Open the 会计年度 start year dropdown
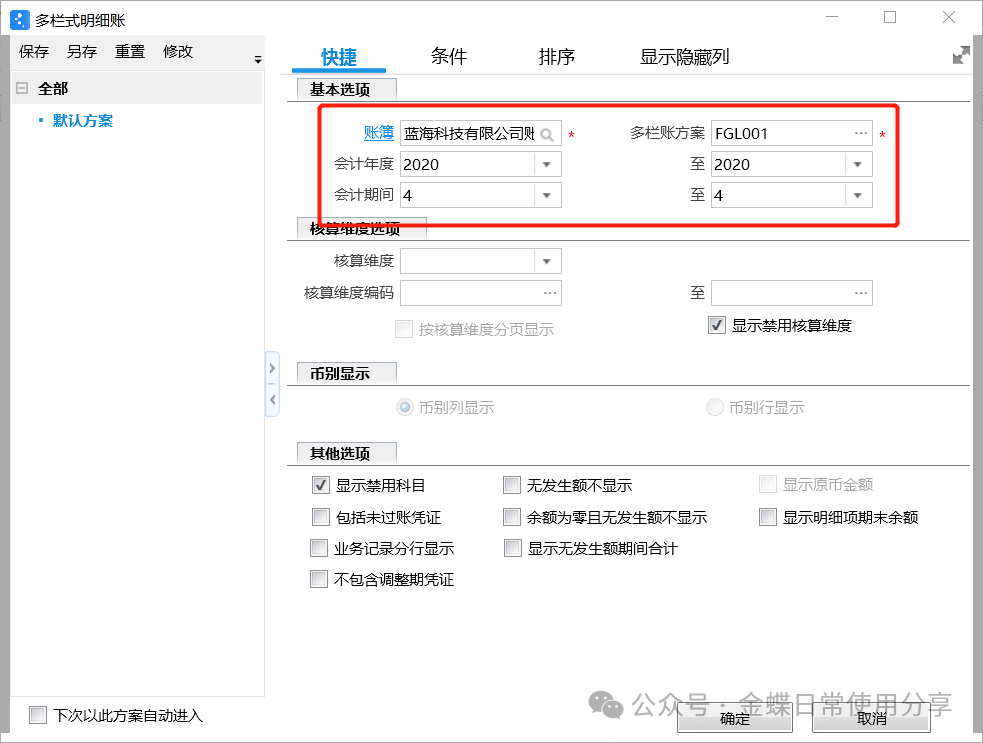 (x=547, y=165)
